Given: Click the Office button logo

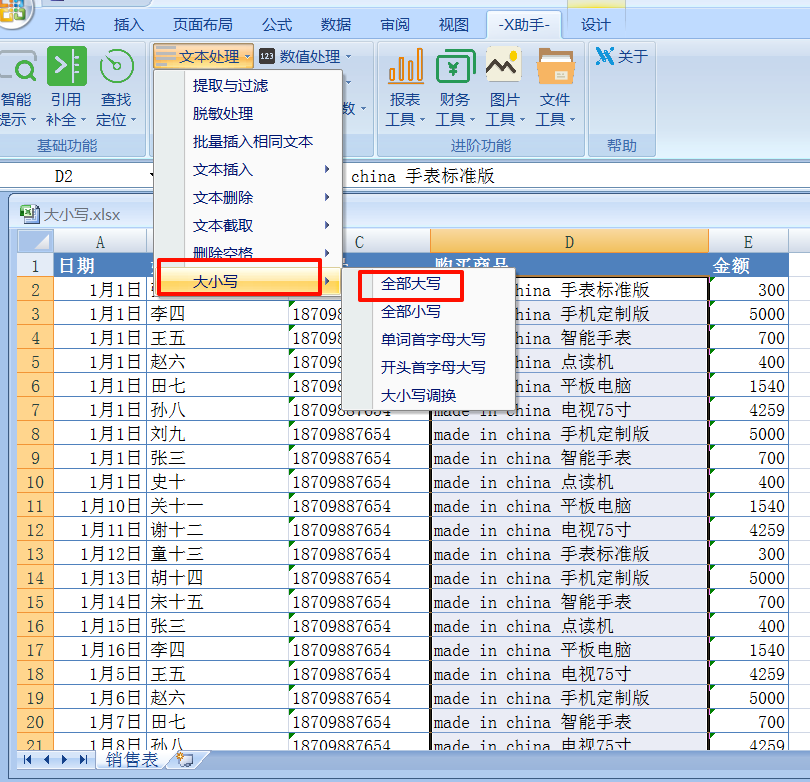Looking at the screenshot, I should pyautogui.click(x=14, y=11).
